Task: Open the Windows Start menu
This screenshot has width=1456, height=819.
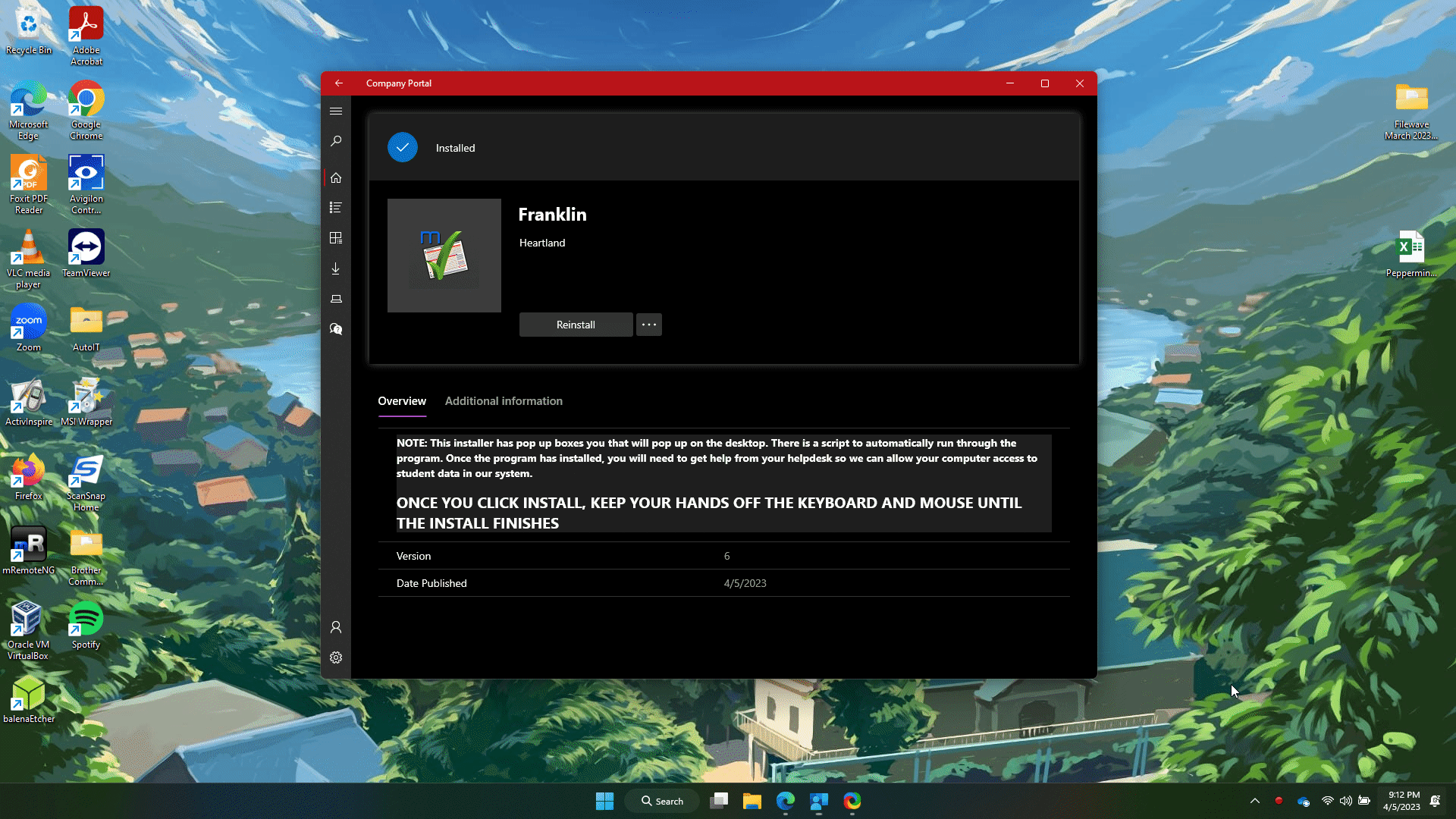Action: [x=604, y=801]
